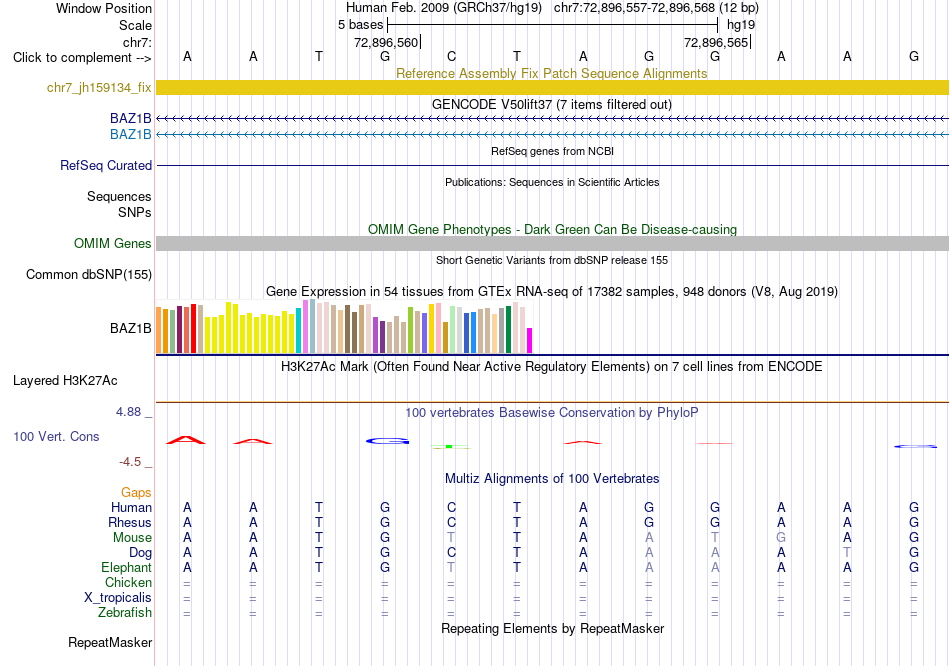Open Short Genetic Variants dbSNP 155 title
The width and height of the screenshot is (950, 666).
pos(552,260)
